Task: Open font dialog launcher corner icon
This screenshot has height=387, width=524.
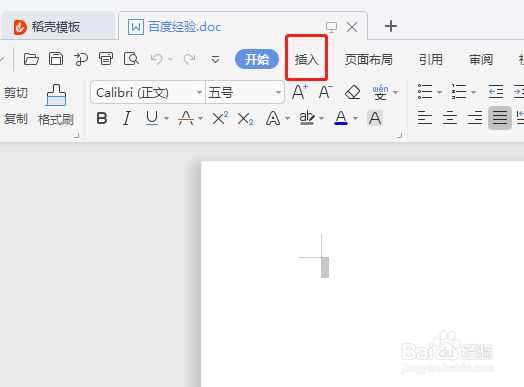Action: 399,135
